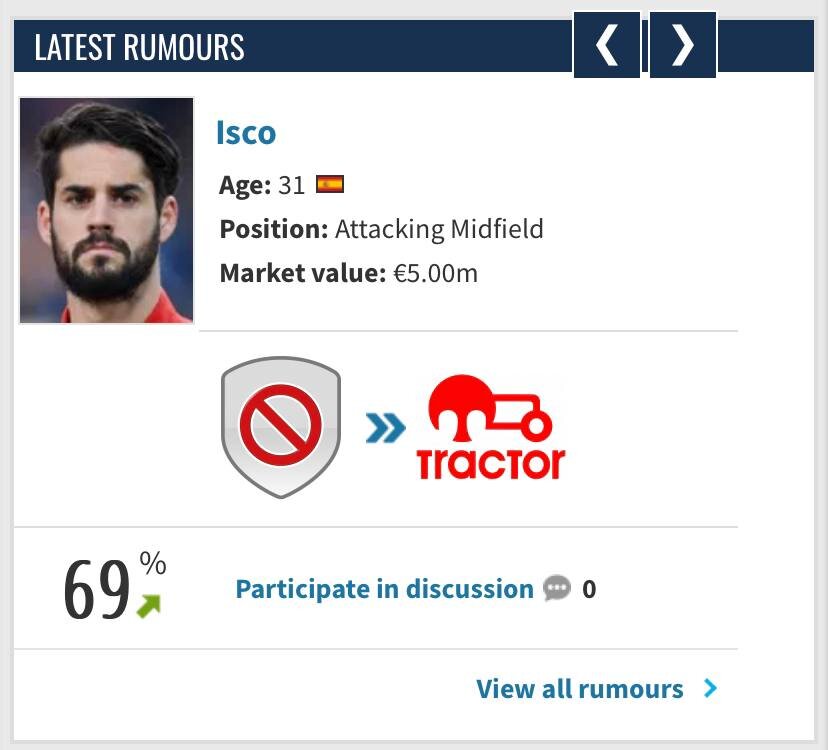
Task: Click the speech bubble comment icon
Action: [x=557, y=589]
